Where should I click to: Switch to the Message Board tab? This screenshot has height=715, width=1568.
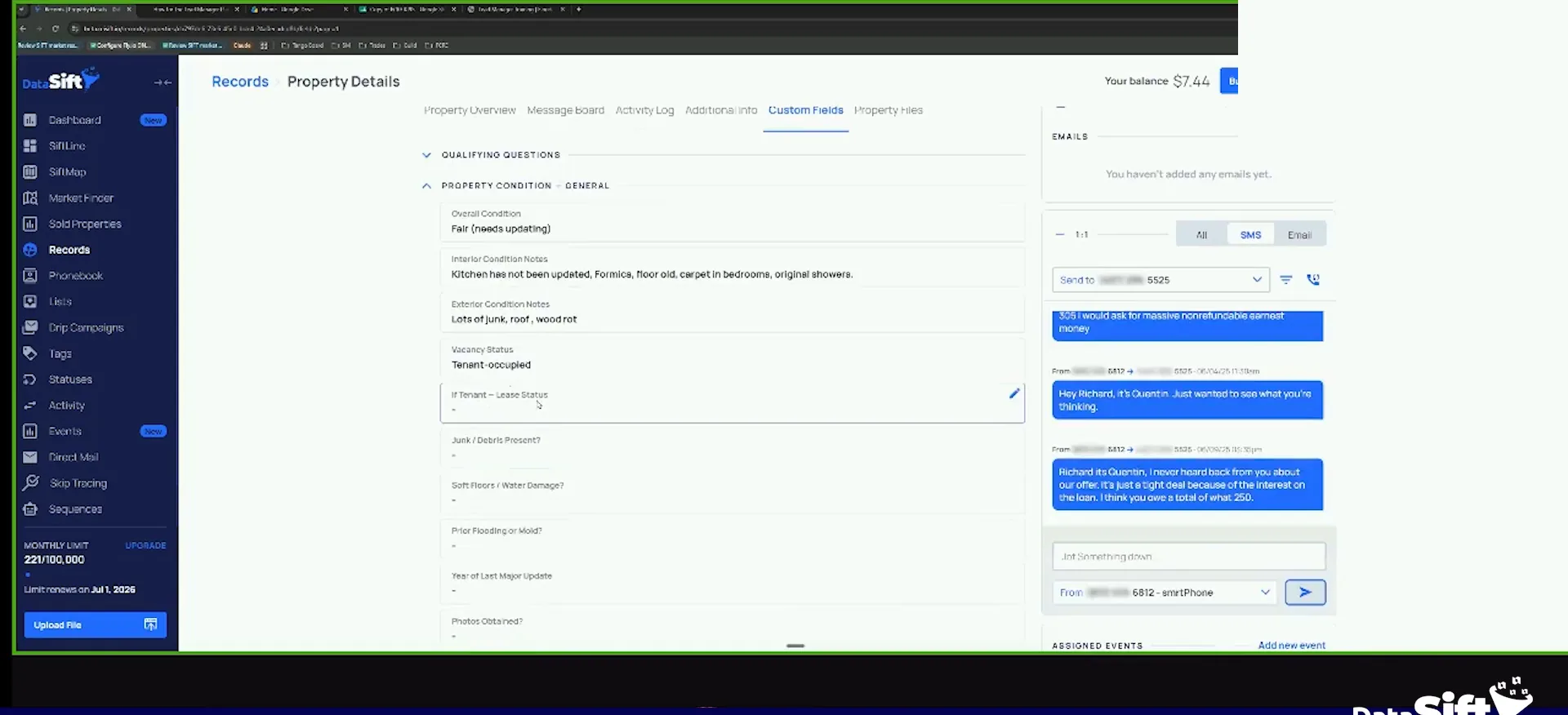565,110
